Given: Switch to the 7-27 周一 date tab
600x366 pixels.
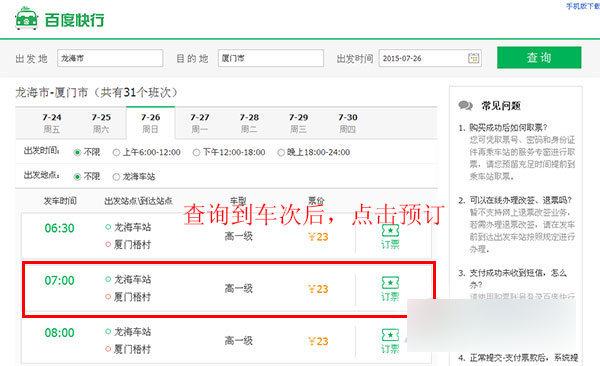Looking at the screenshot, I should (200, 123).
